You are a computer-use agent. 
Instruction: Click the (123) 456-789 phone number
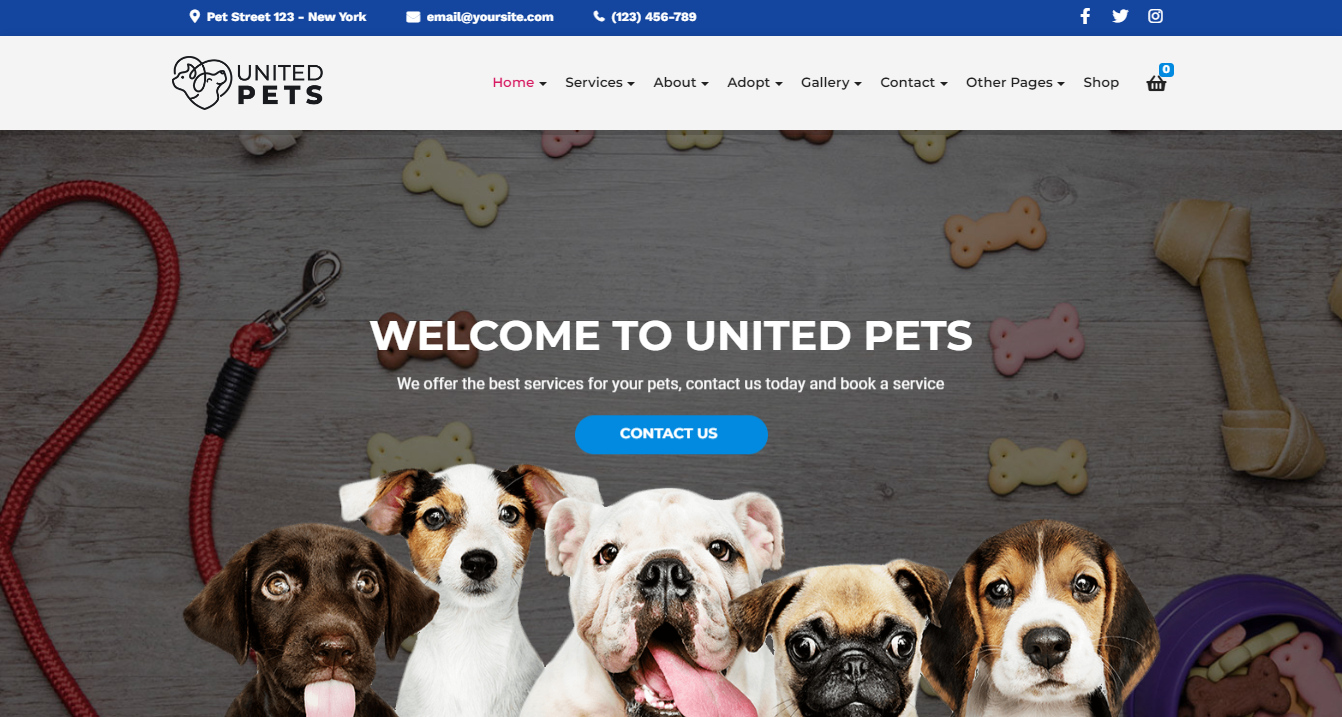pyautogui.click(x=654, y=17)
